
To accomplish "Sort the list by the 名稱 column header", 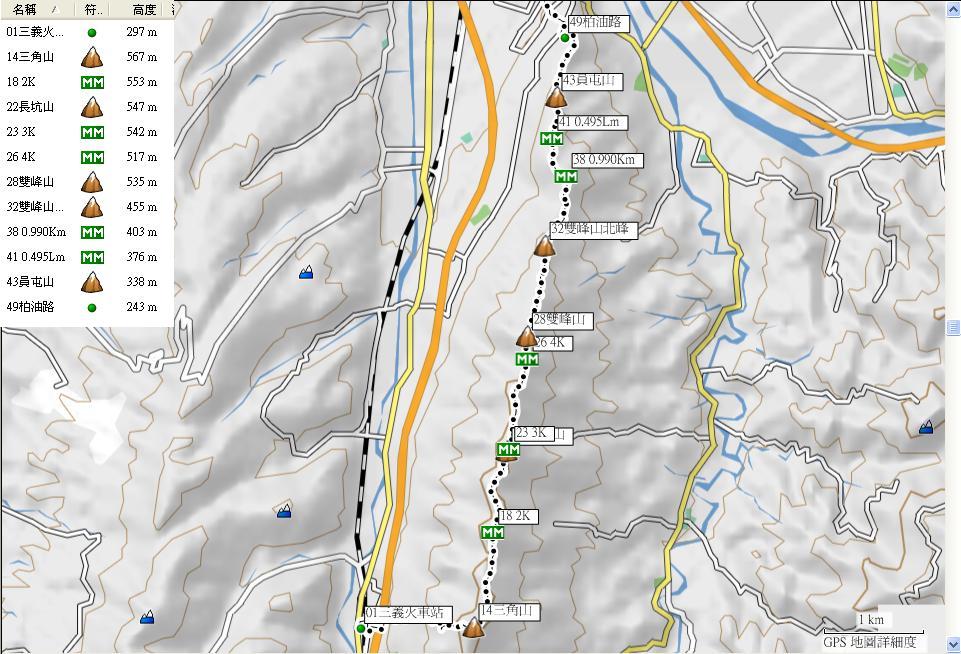I will click(35, 9).
